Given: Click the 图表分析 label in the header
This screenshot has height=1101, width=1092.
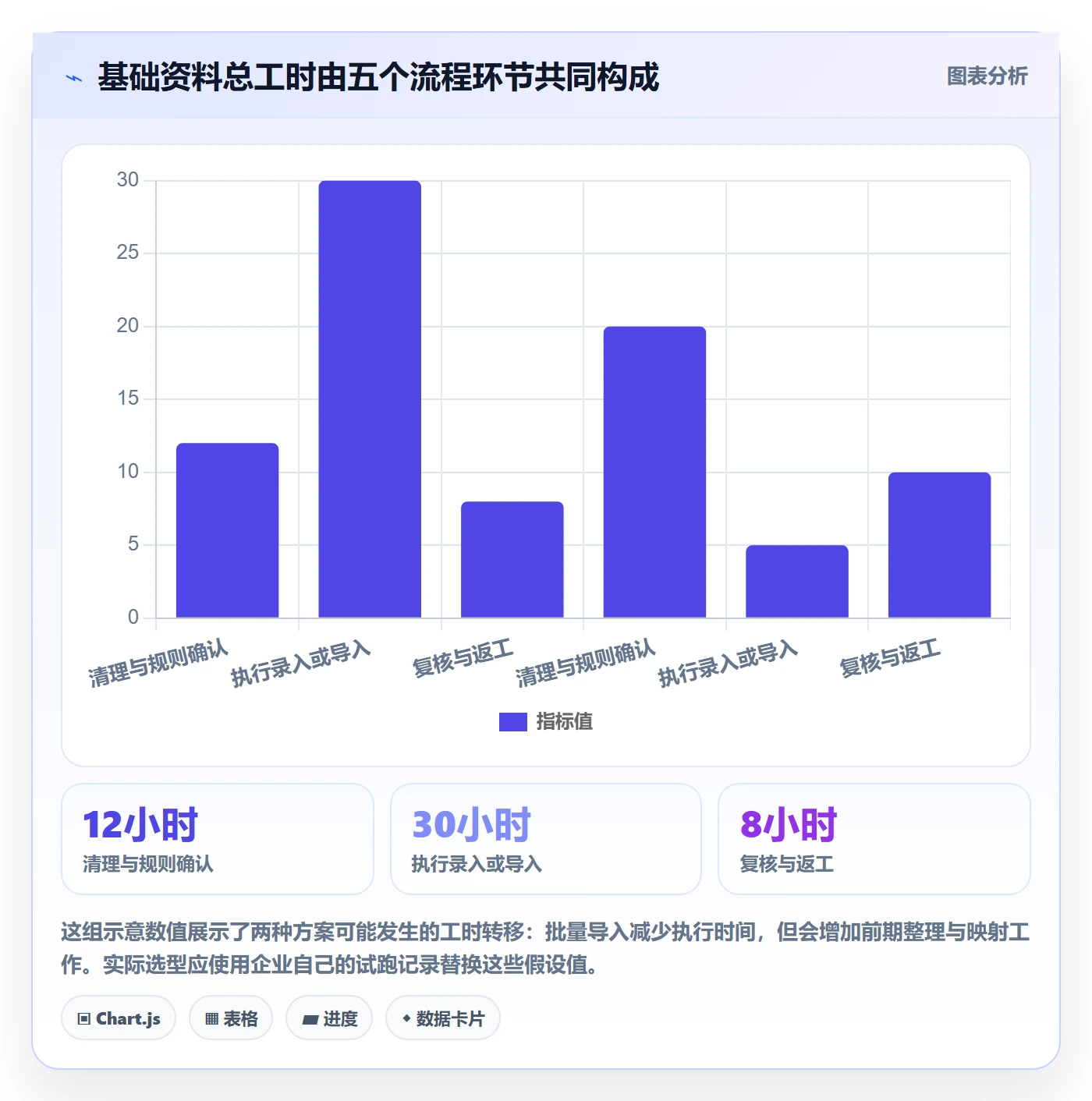Looking at the screenshot, I should point(987,76).
